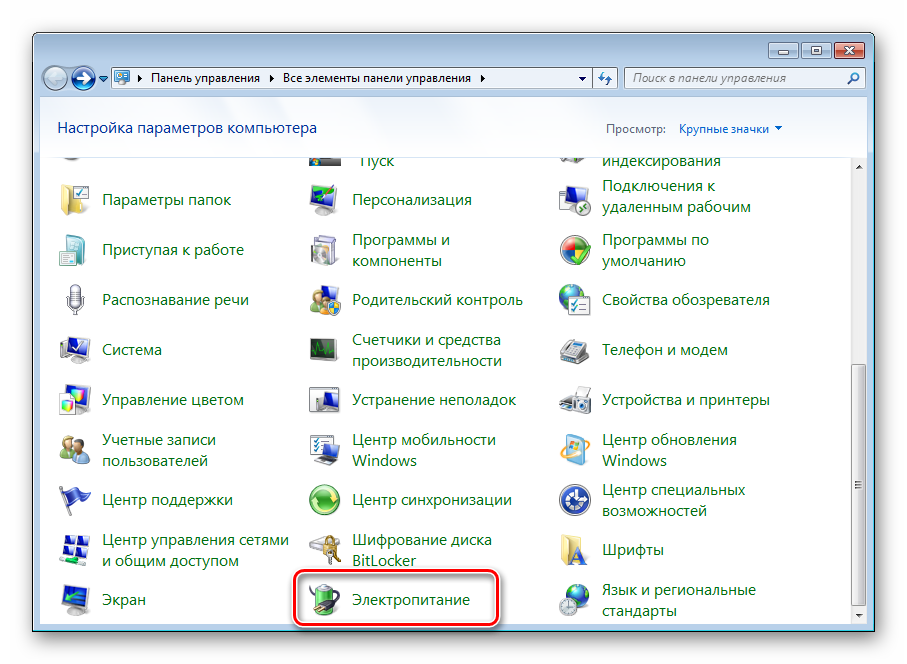The width and height of the screenshot is (907, 664).
Task: Open the Система link
Action: click(131, 350)
